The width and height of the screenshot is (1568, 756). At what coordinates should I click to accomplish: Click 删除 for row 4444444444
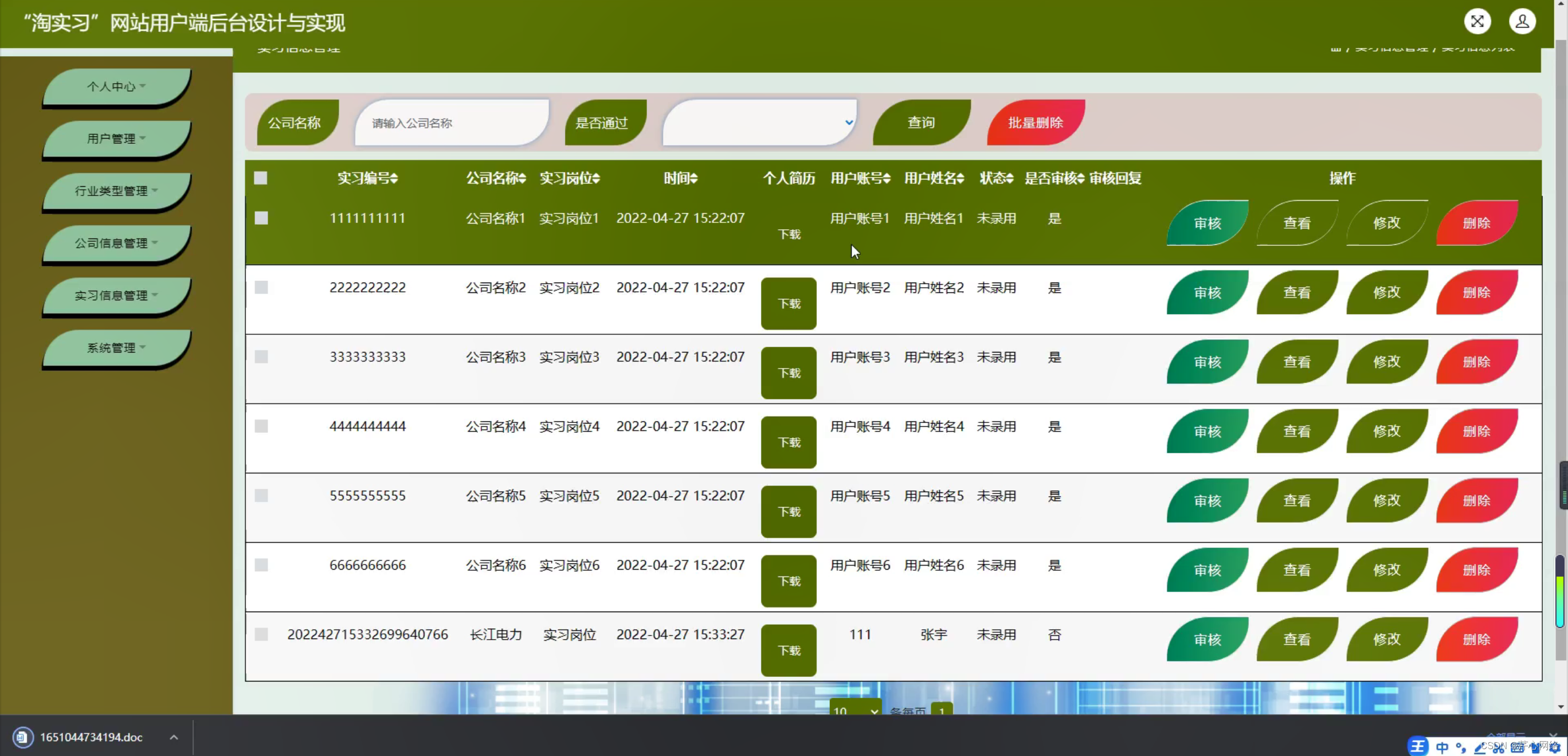pos(1476,431)
